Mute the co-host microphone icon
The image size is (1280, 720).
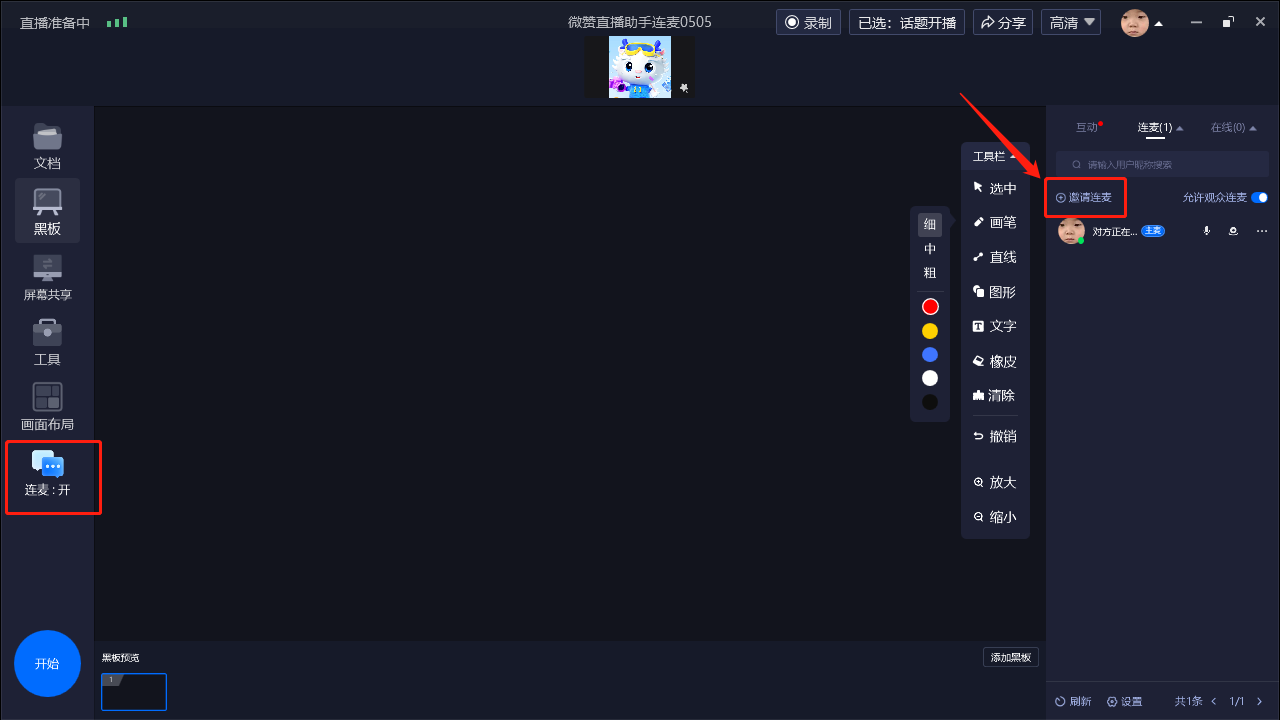[1207, 231]
